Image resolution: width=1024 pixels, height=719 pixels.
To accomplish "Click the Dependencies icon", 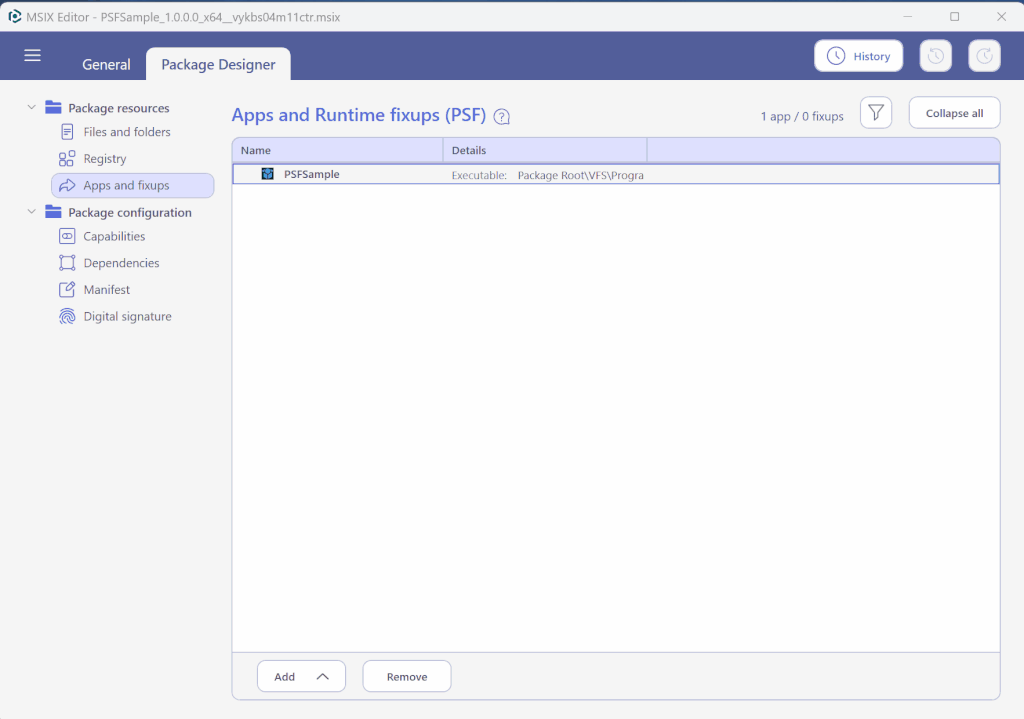I will 67,263.
